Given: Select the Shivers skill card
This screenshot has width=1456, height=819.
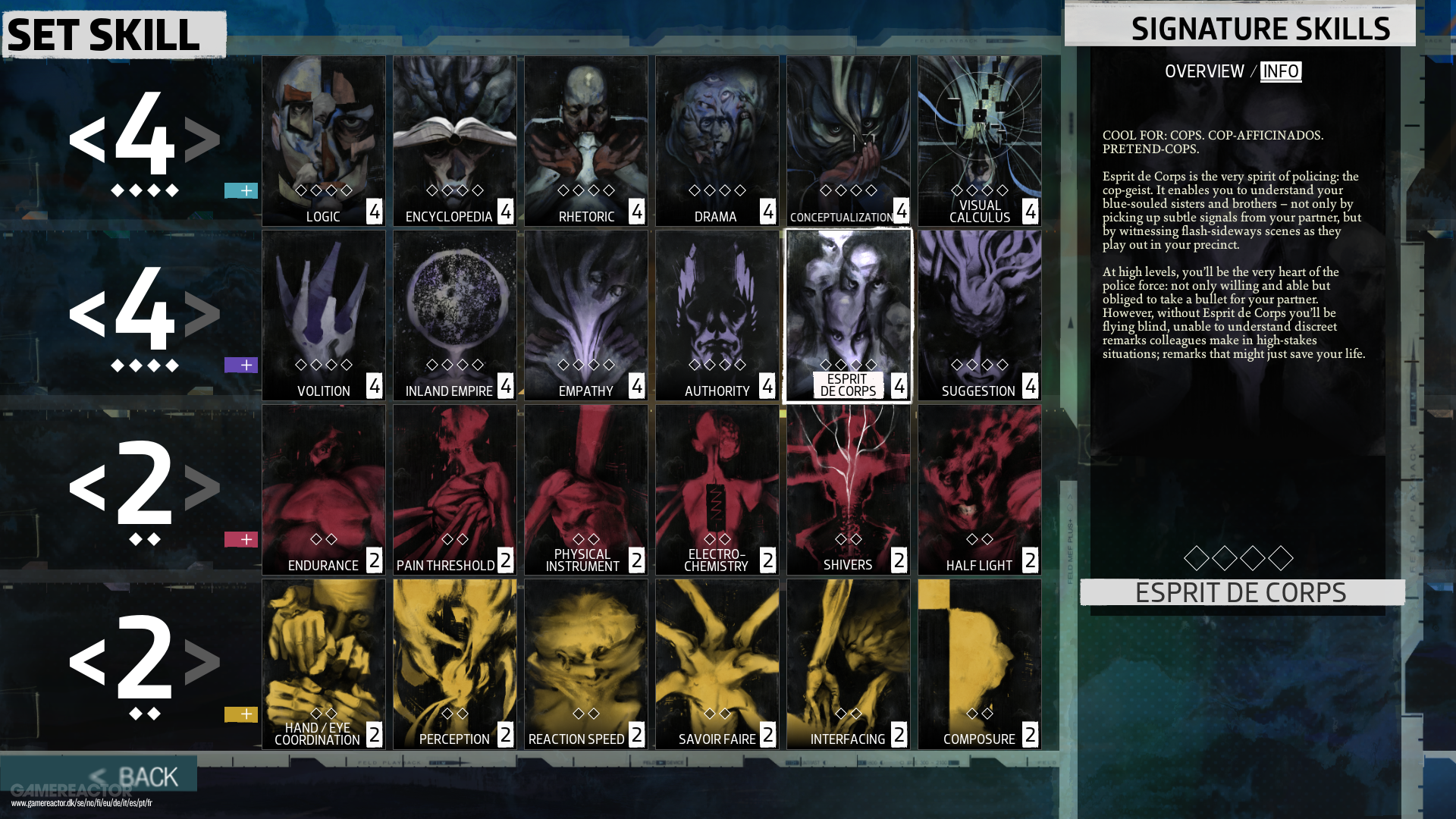Looking at the screenshot, I should [x=849, y=490].
